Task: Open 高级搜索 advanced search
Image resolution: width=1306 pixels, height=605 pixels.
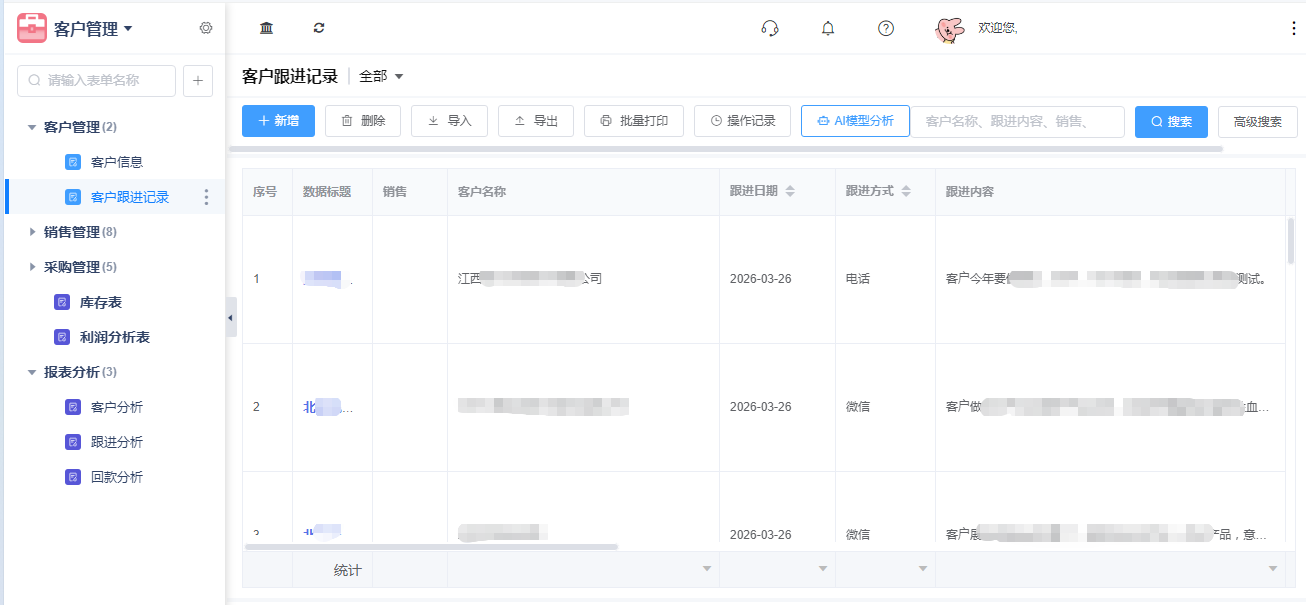Action: pyautogui.click(x=1258, y=121)
